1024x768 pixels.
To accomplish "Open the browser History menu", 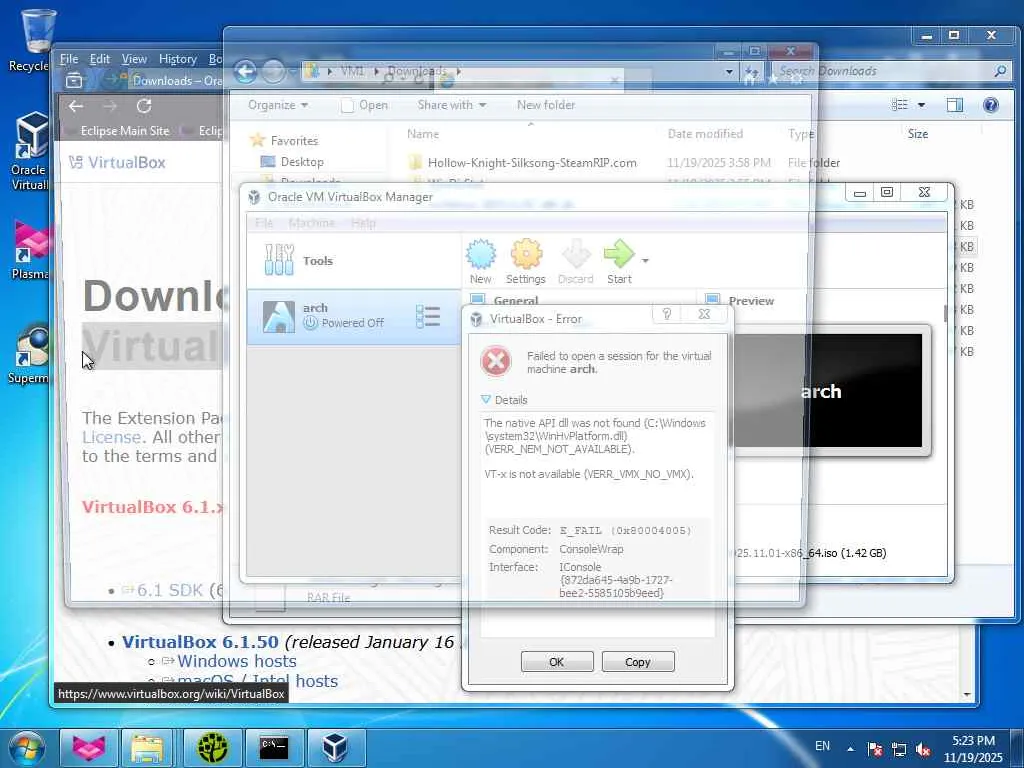I will point(178,59).
